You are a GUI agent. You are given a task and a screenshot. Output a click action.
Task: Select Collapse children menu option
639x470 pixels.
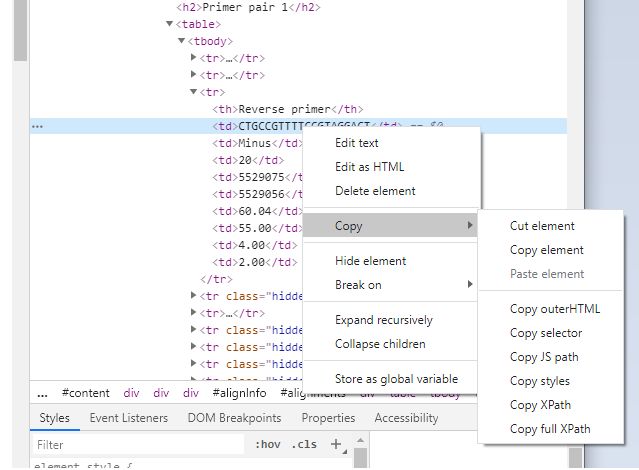tap(380, 344)
